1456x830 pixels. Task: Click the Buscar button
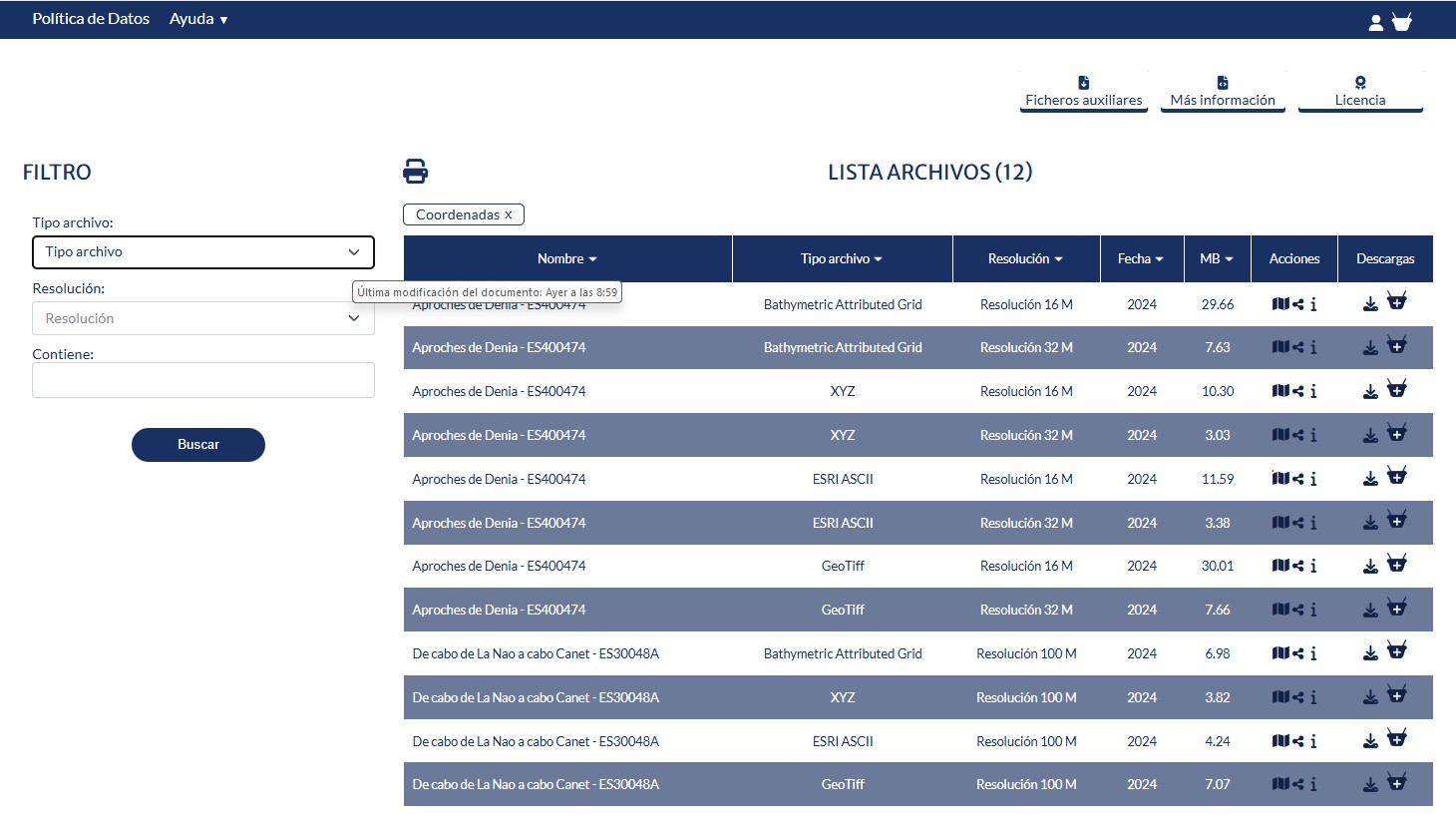tap(197, 445)
